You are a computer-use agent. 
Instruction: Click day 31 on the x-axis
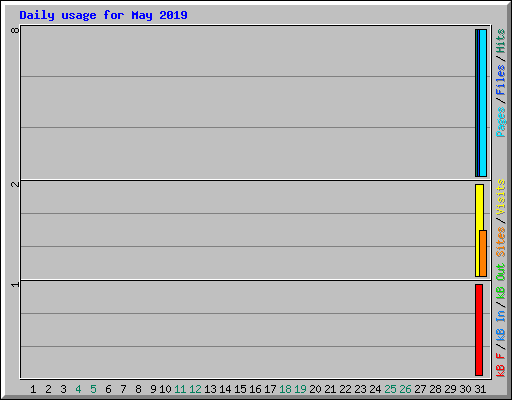point(480,389)
